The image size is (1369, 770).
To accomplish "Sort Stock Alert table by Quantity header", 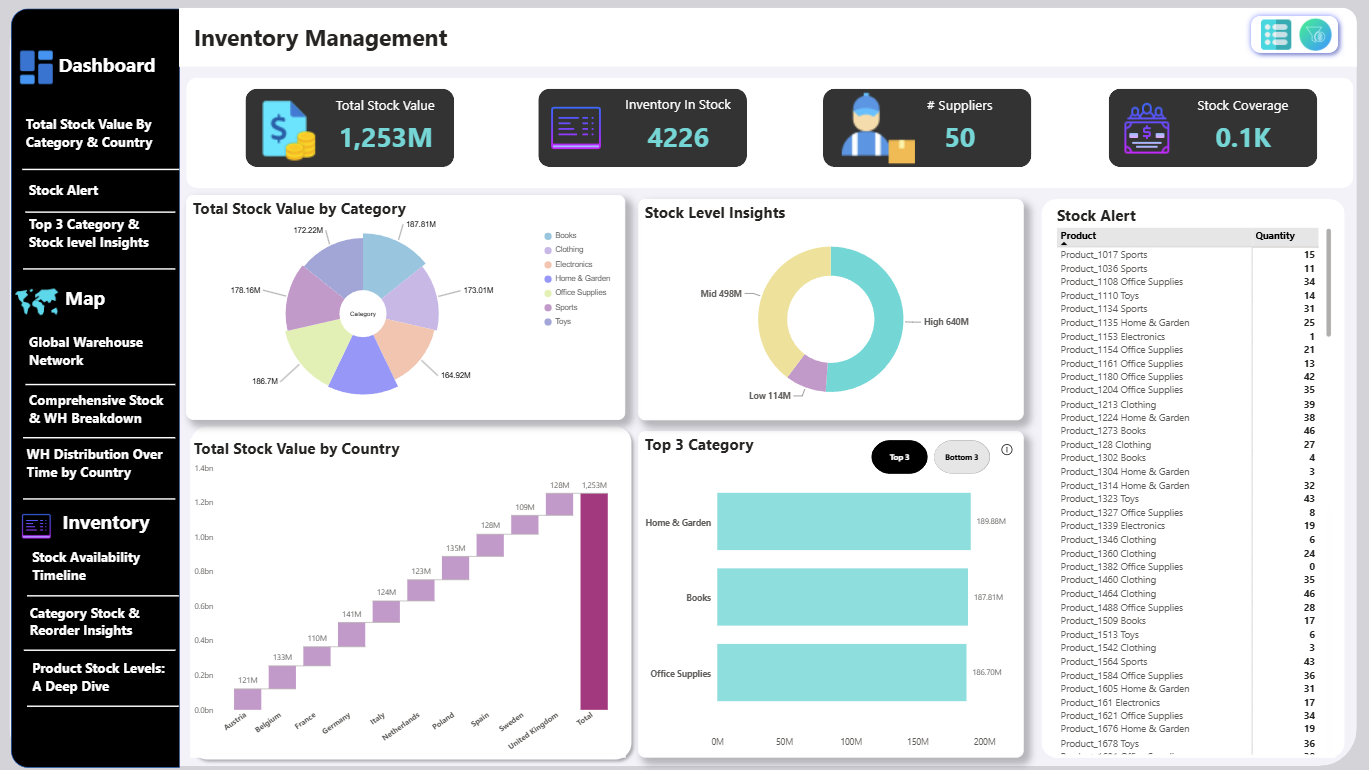I will tap(1275, 236).
